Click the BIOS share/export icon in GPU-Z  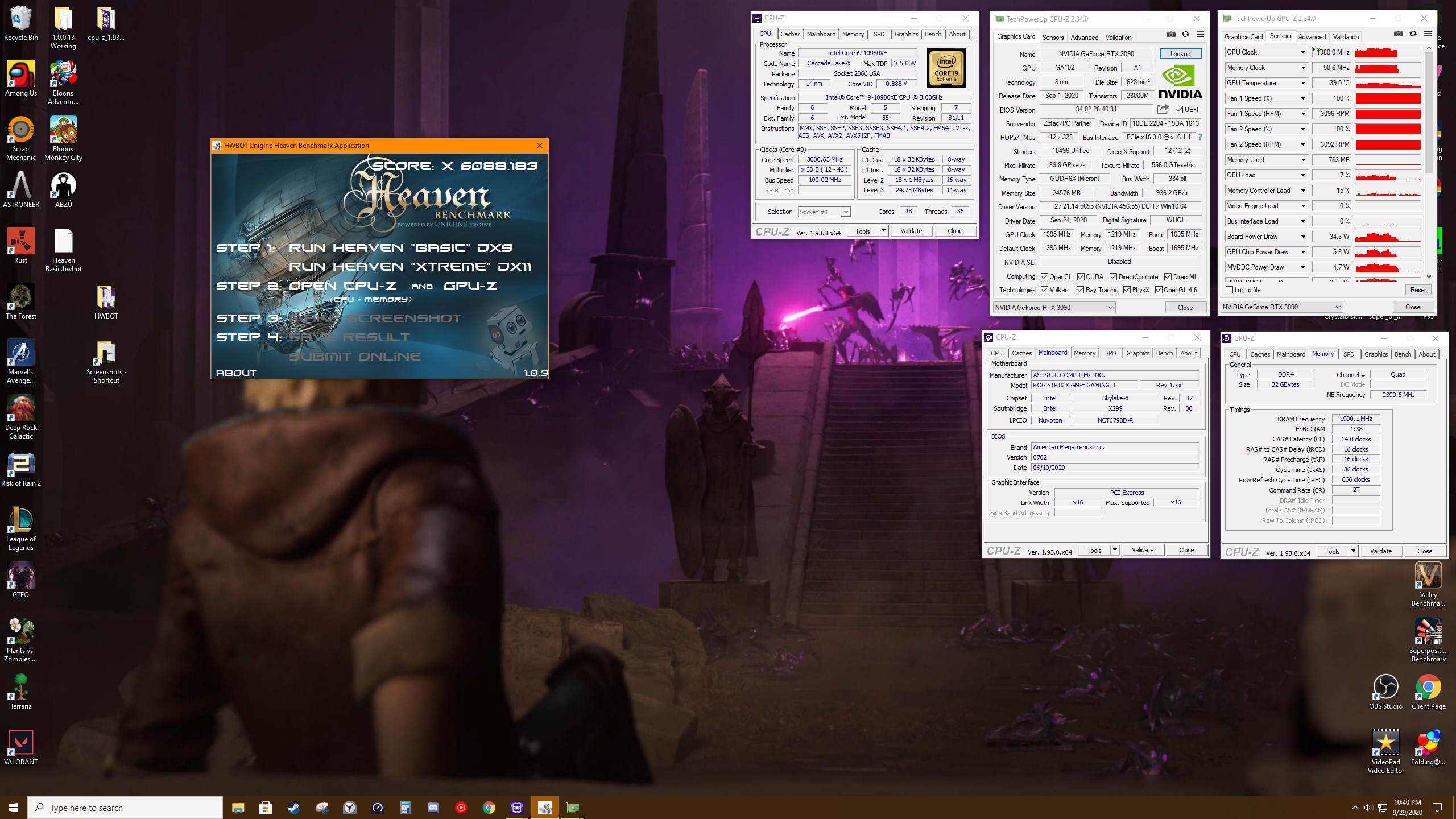(1163, 109)
